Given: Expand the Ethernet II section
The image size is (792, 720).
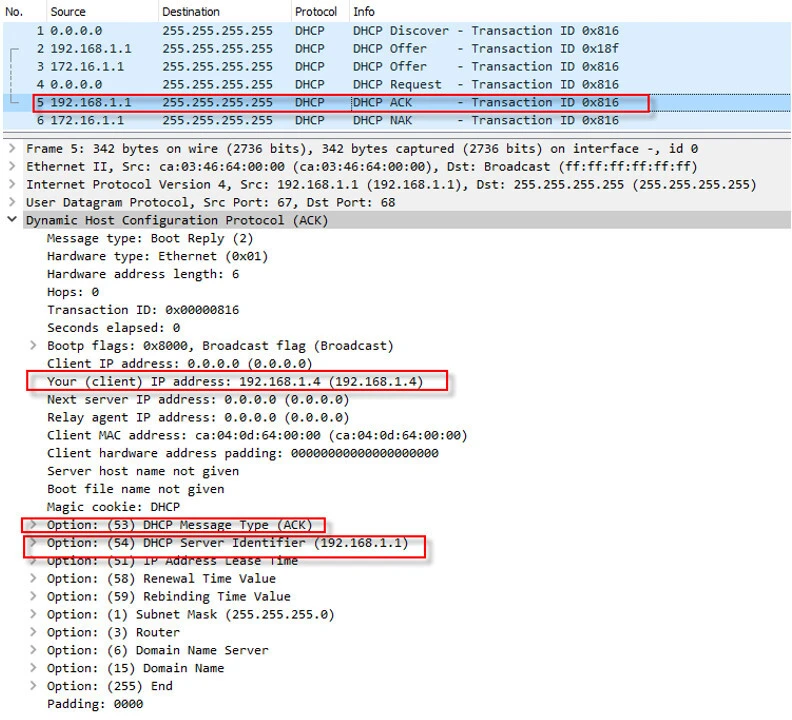Looking at the screenshot, I should point(11,166).
